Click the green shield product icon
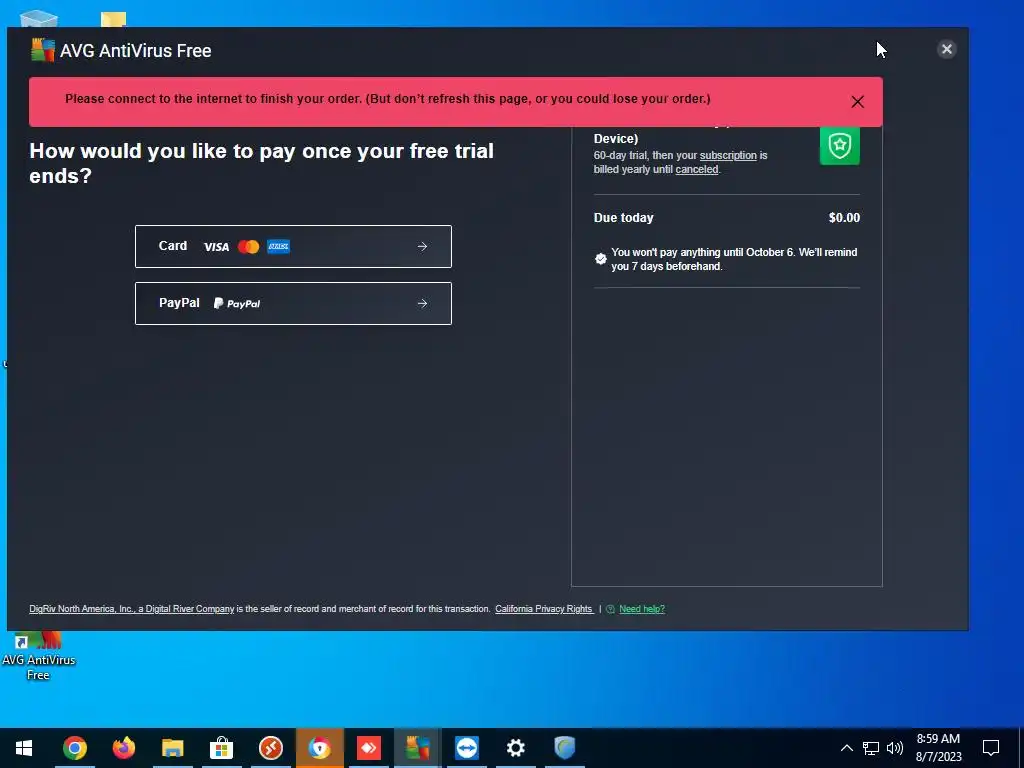This screenshot has height=768, width=1024. (x=840, y=145)
